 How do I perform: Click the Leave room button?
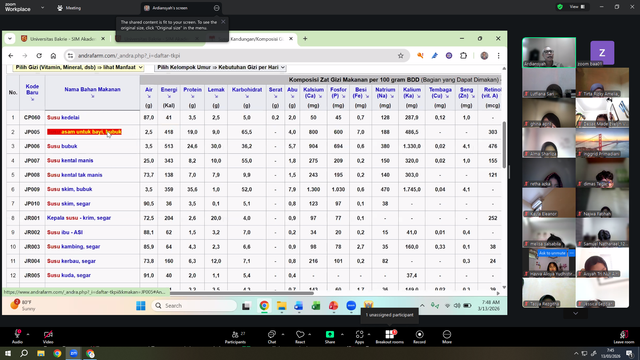pyautogui.click(x=624, y=337)
